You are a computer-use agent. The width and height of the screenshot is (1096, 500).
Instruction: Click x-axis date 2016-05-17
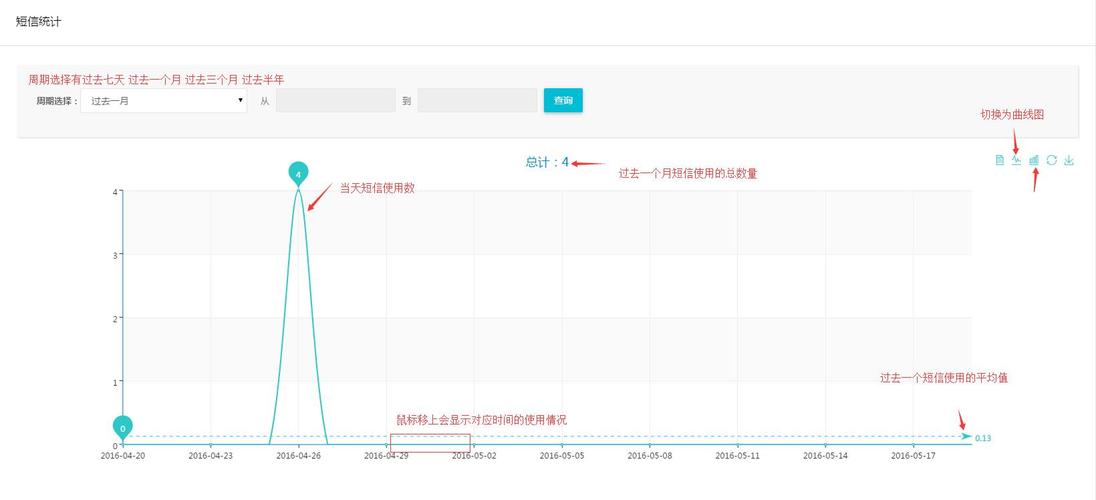click(913, 455)
